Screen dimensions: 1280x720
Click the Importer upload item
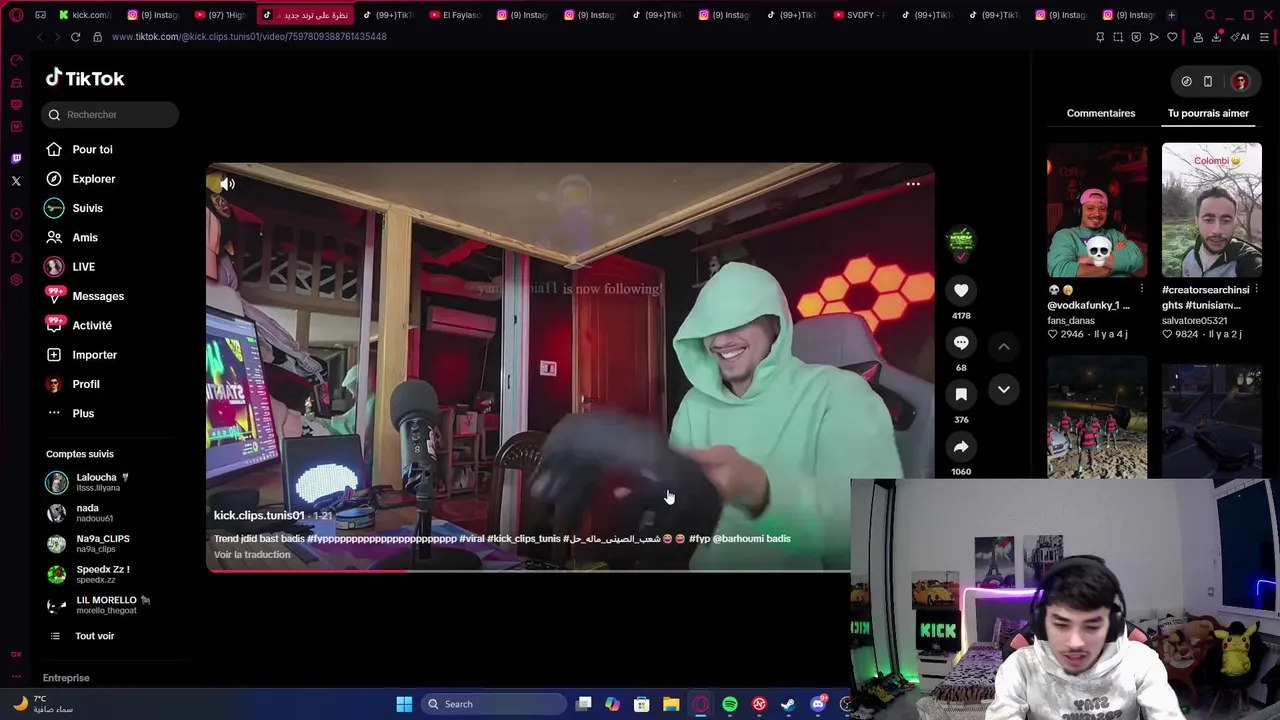point(81,355)
